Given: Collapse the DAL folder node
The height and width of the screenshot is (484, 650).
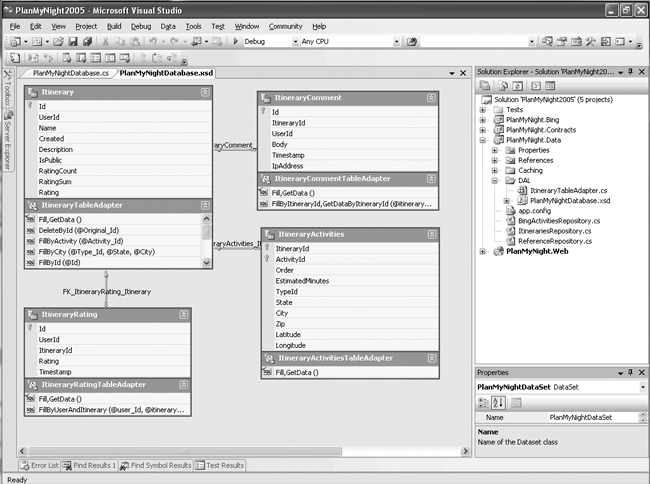Looking at the screenshot, I should click(495, 181).
